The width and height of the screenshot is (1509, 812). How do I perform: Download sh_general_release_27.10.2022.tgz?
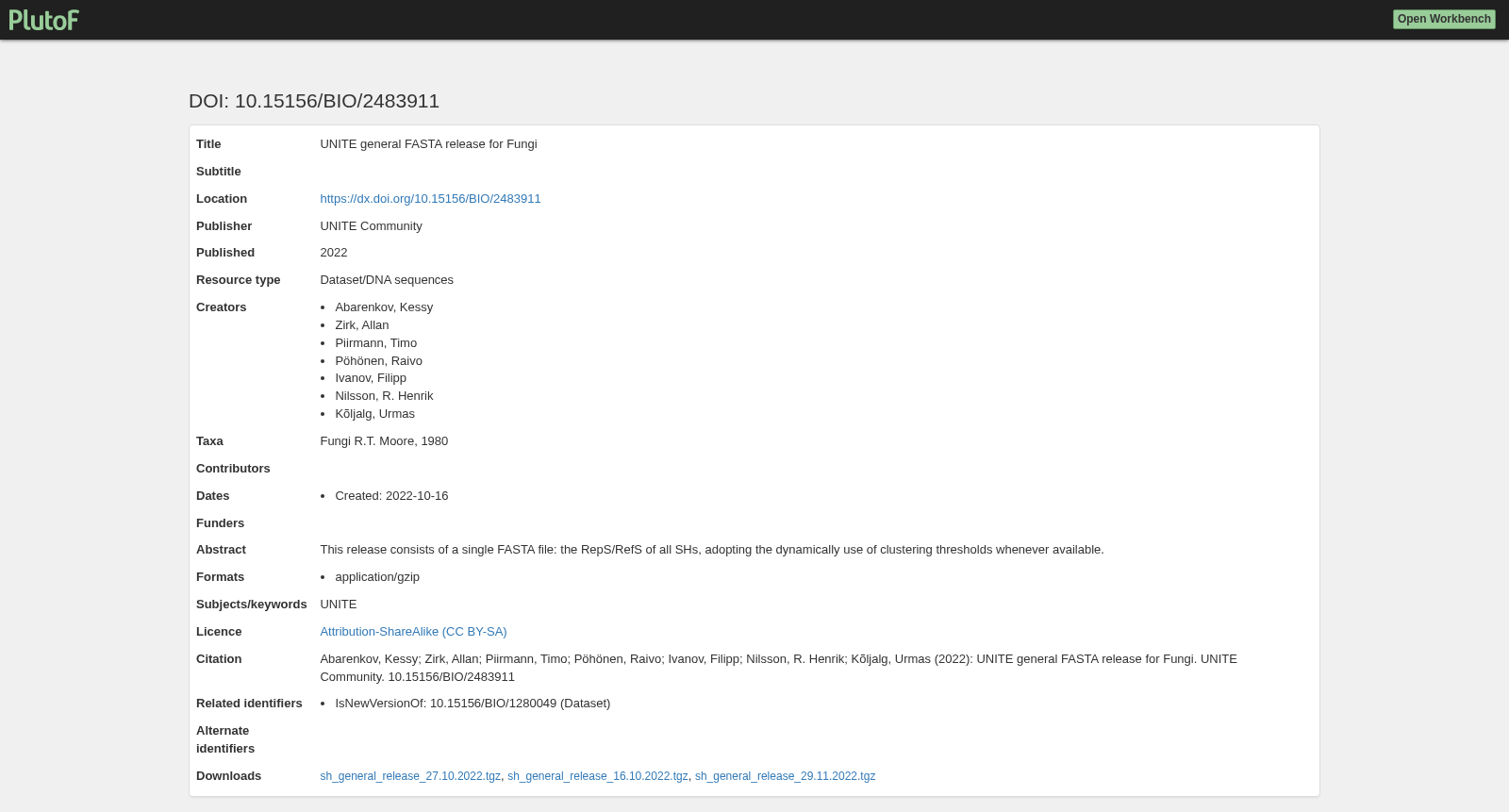410,776
